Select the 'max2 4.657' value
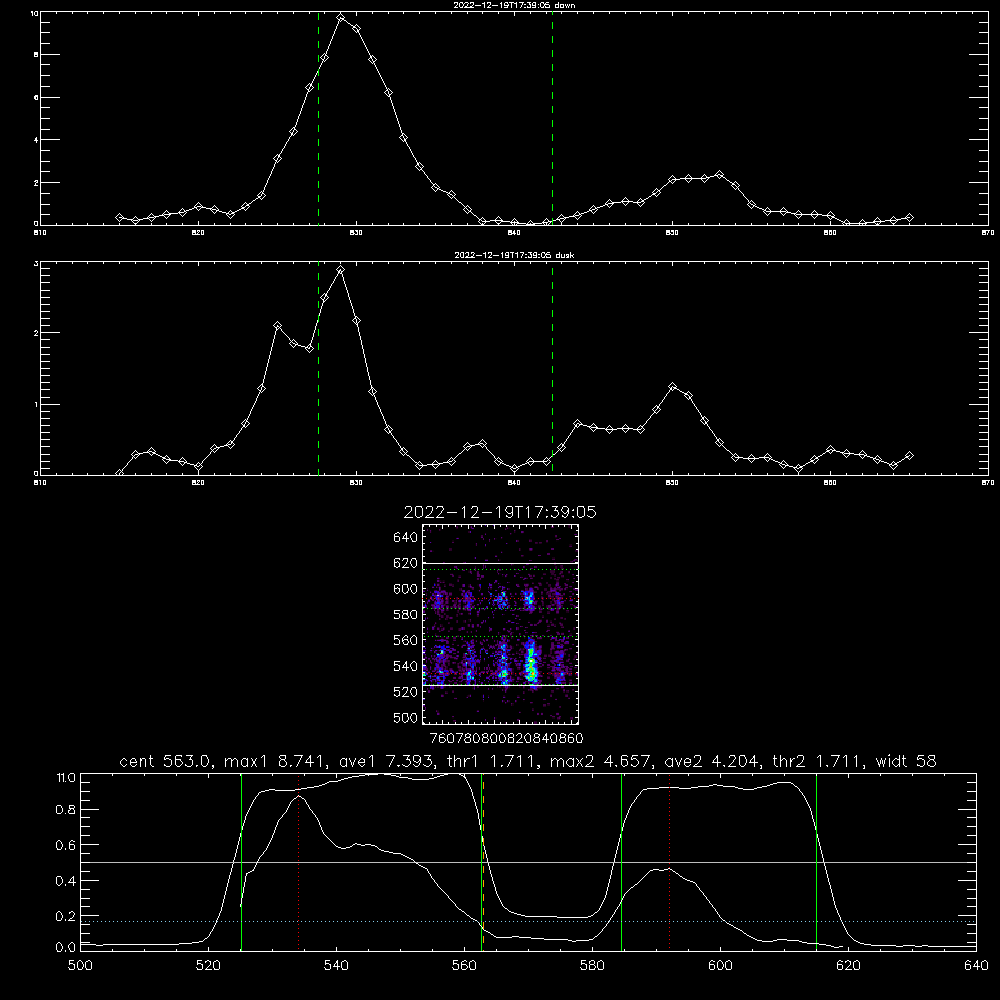Viewport: 1000px width, 1000px height. [x=599, y=761]
